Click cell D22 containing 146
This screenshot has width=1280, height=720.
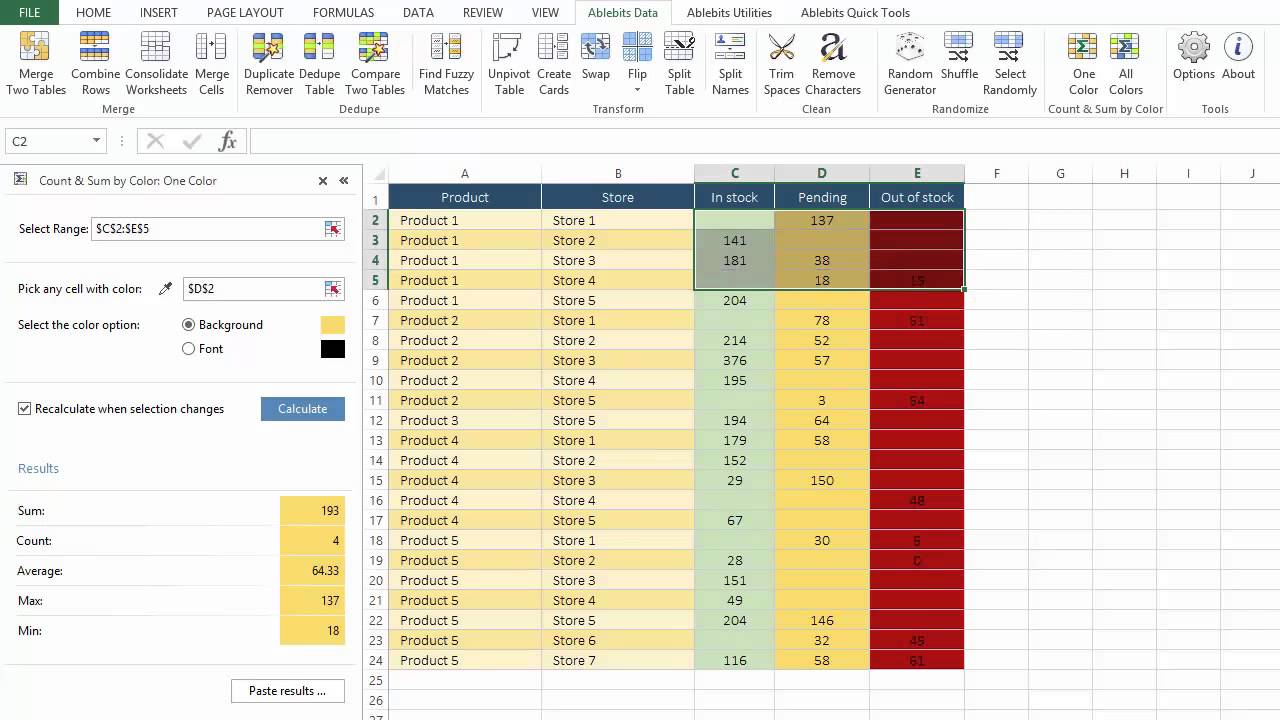(x=822, y=620)
